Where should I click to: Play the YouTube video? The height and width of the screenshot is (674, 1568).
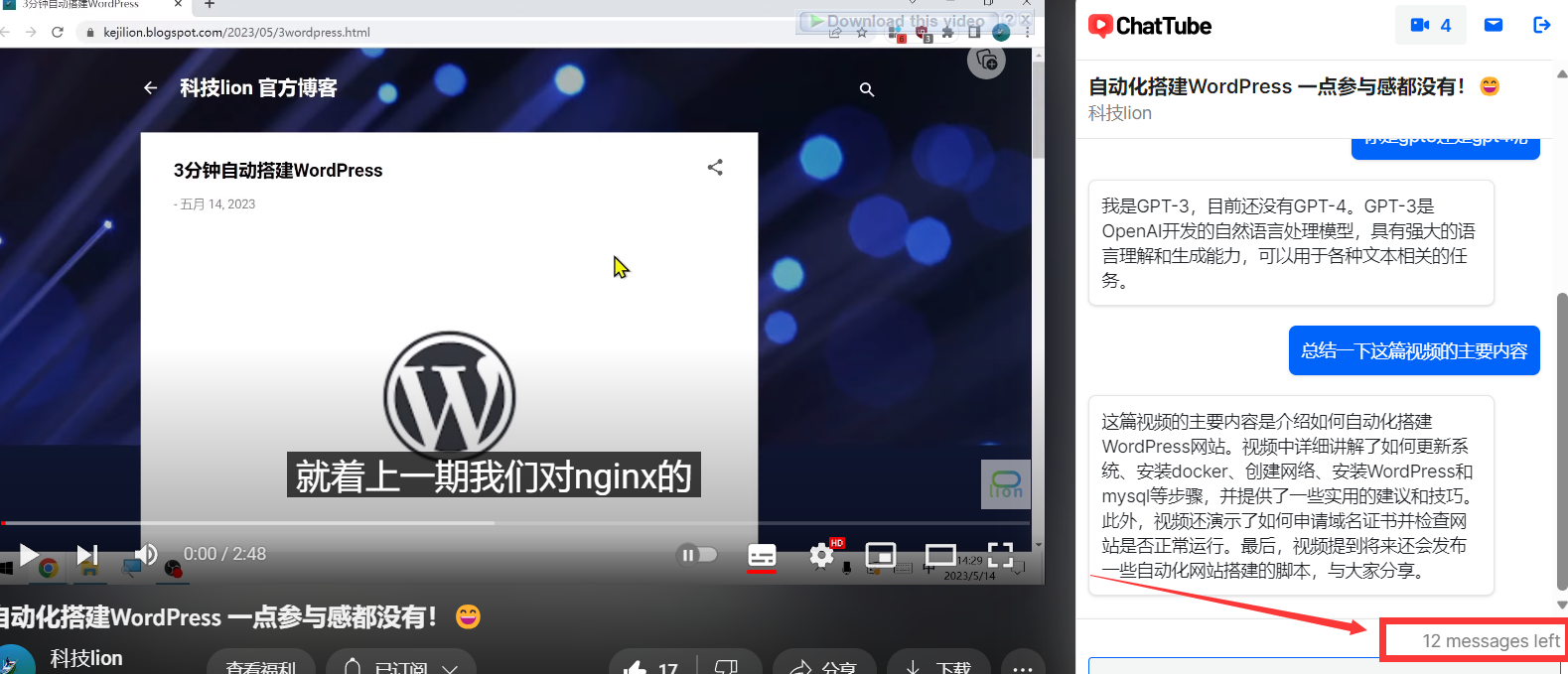tap(29, 554)
